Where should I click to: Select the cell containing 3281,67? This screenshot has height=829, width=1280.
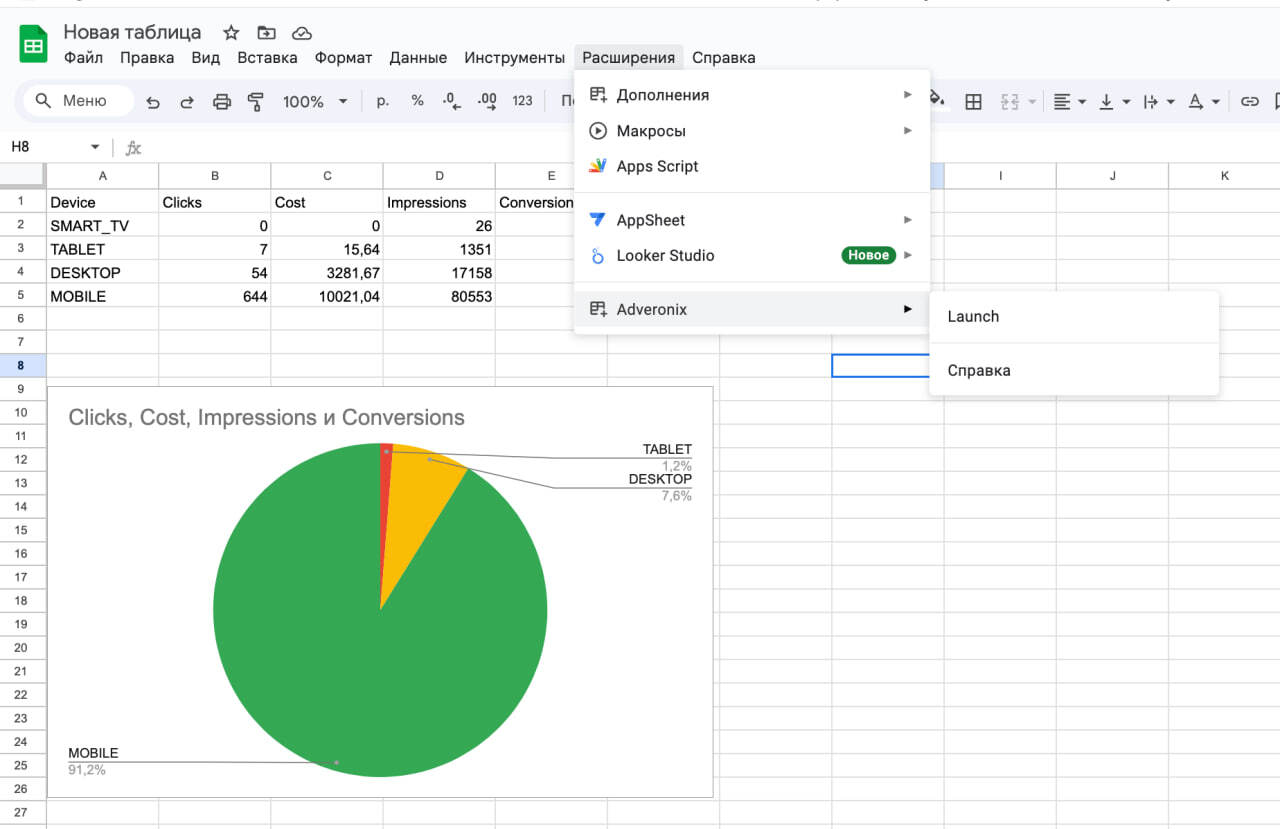pos(327,273)
